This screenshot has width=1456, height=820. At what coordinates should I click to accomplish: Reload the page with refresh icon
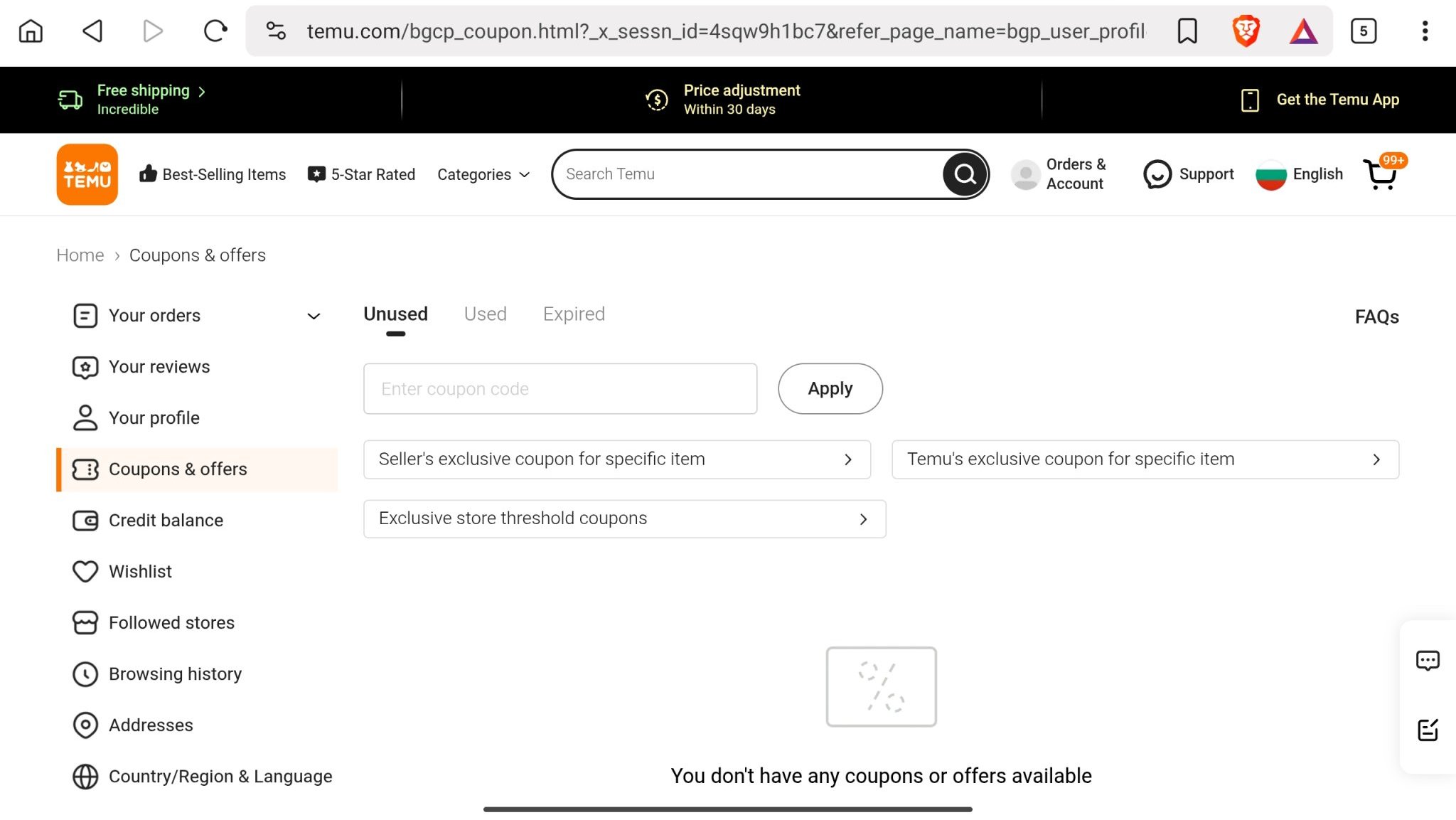pos(215,31)
